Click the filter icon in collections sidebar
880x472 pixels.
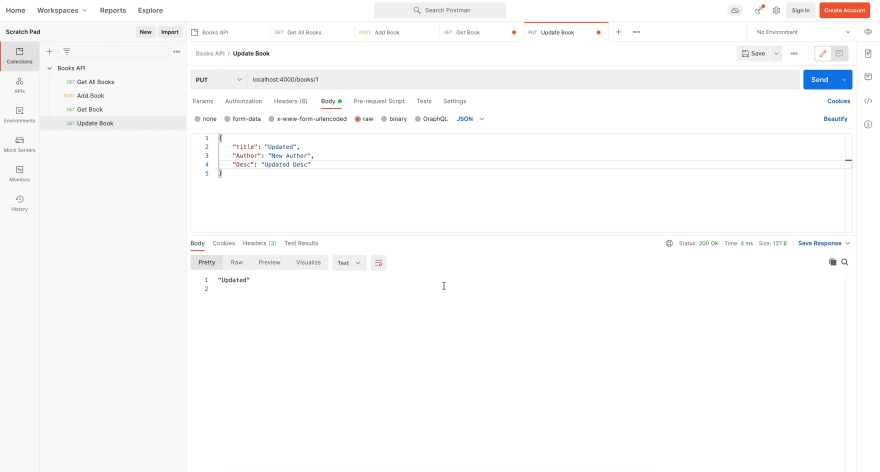point(67,52)
